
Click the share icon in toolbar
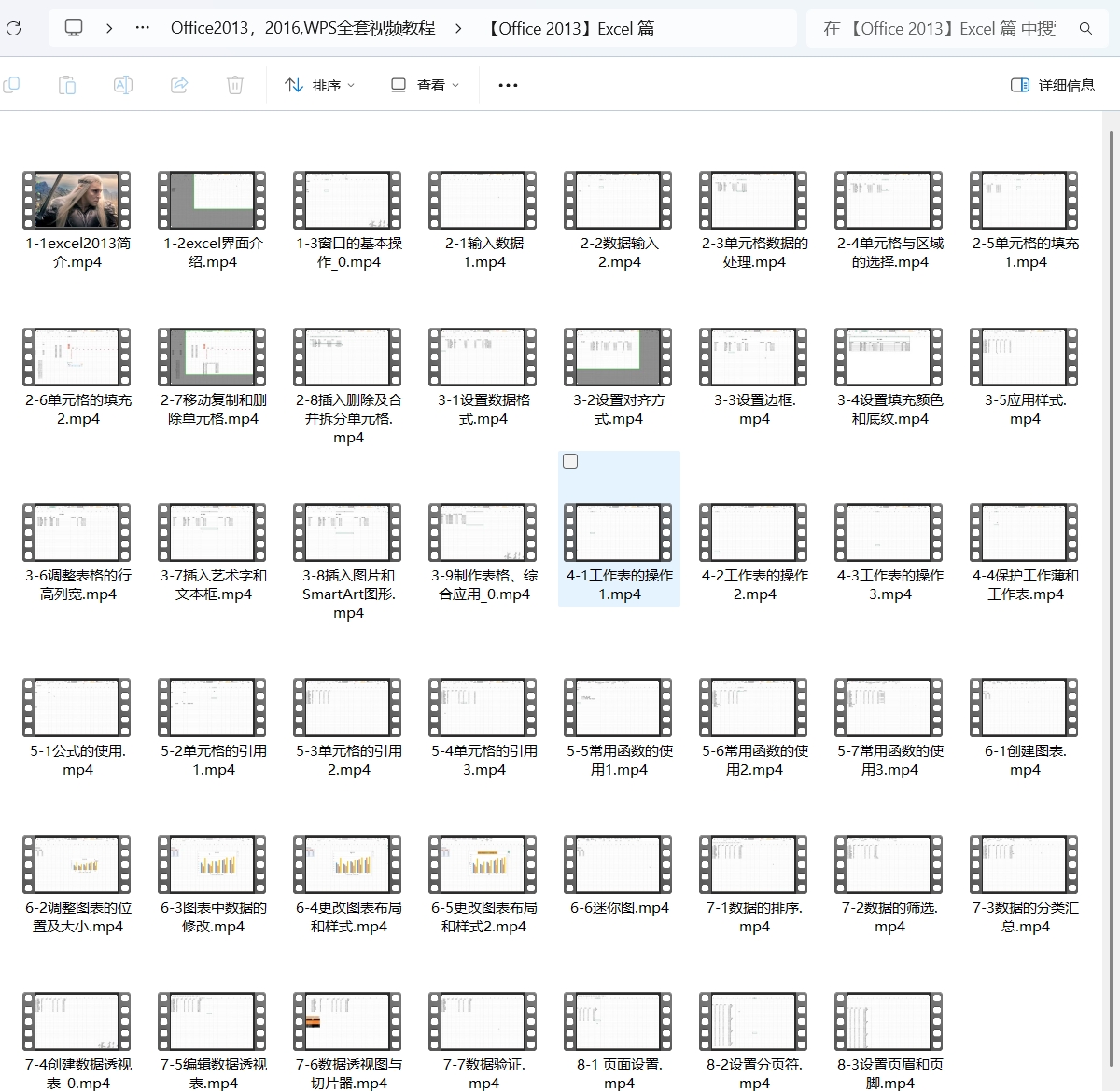[179, 85]
